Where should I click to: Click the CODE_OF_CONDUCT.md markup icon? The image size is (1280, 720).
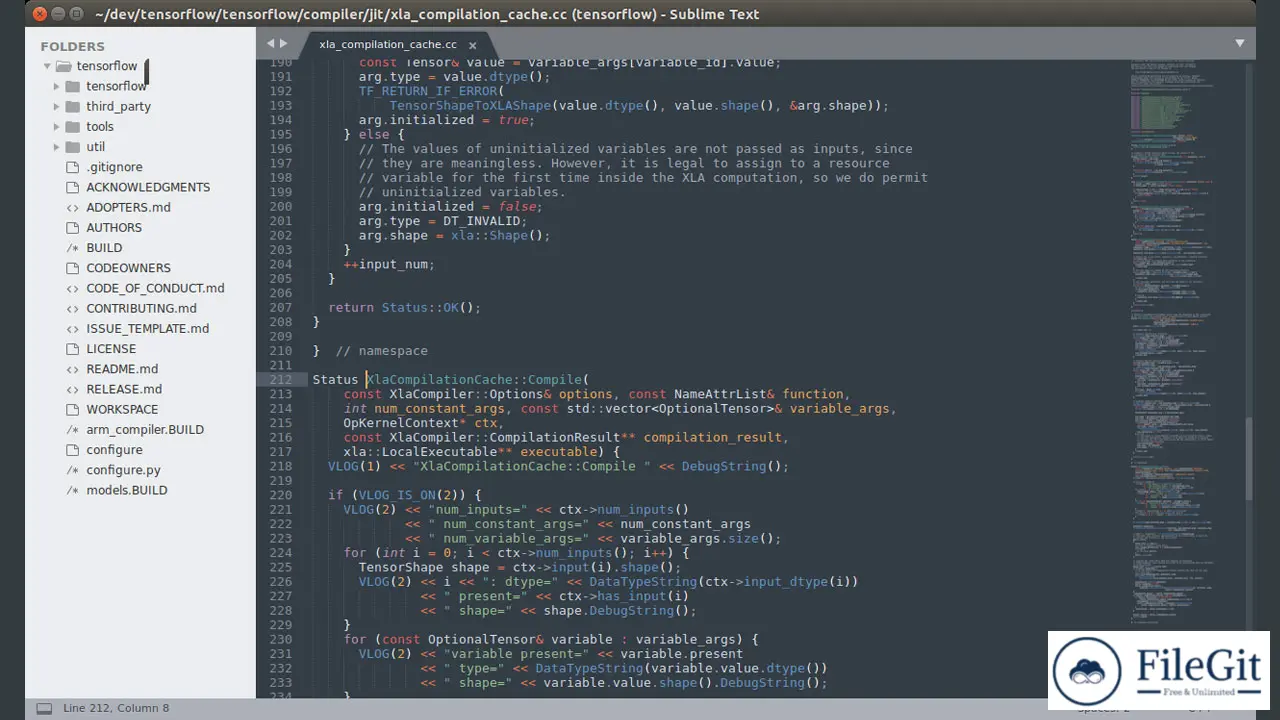[x=72, y=288]
